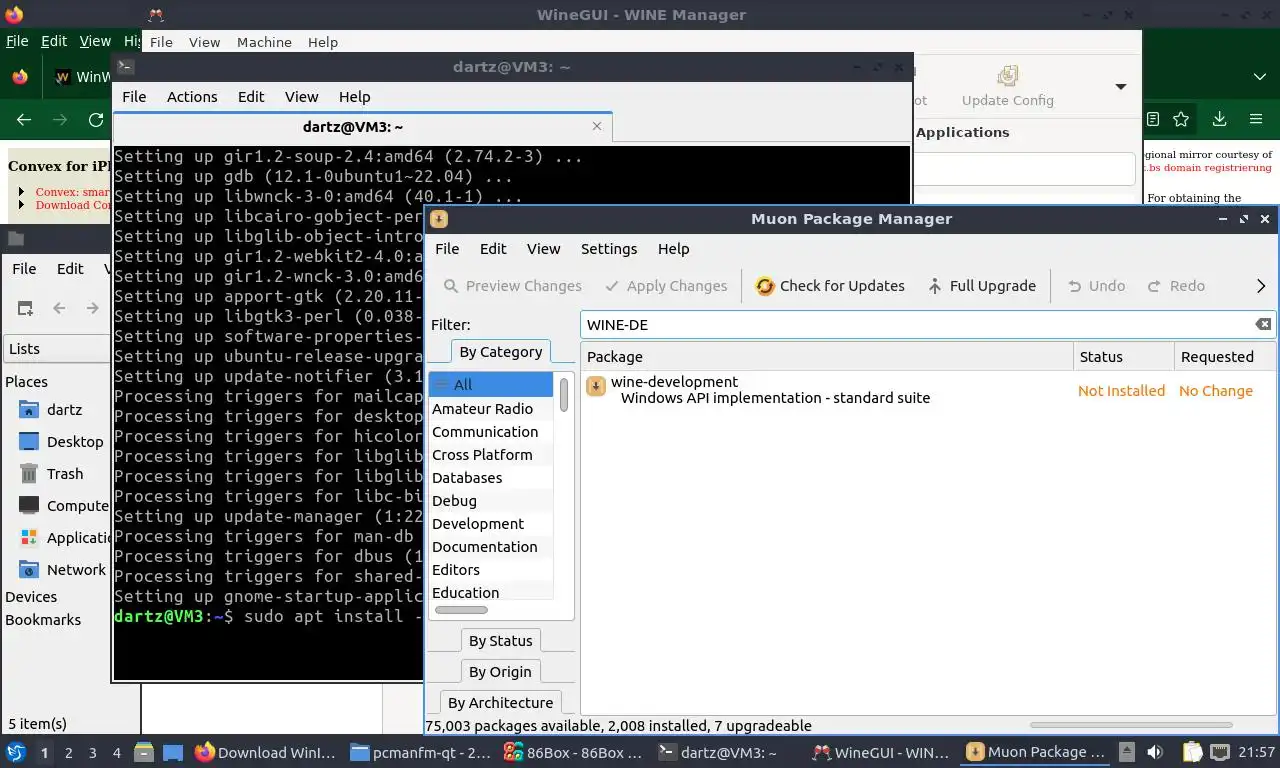1280x768 pixels.
Task: Click the Firefox back arrow
Action: click(24, 120)
